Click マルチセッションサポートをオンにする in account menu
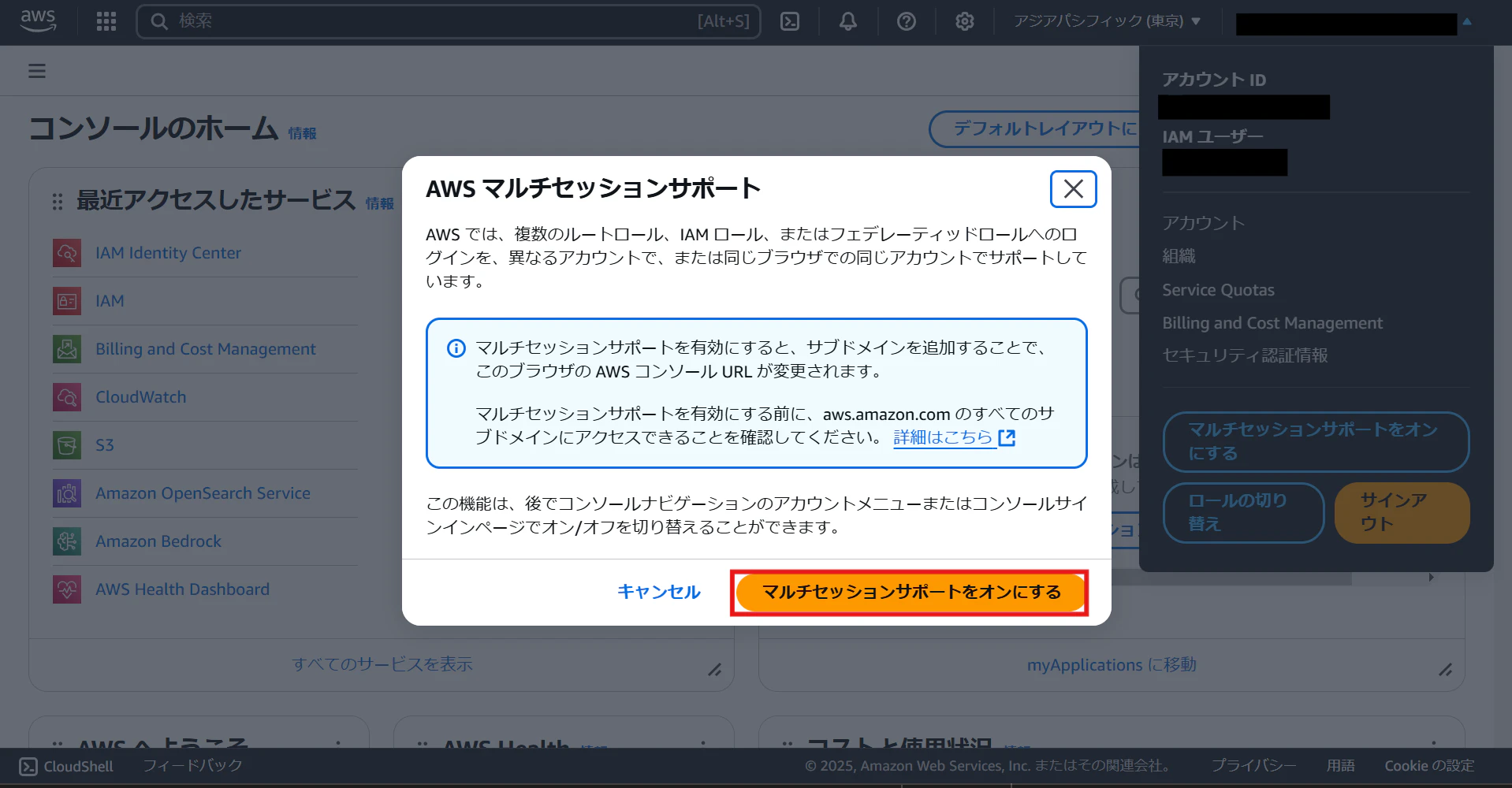Image resolution: width=1512 pixels, height=788 pixels. click(x=1316, y=442)
